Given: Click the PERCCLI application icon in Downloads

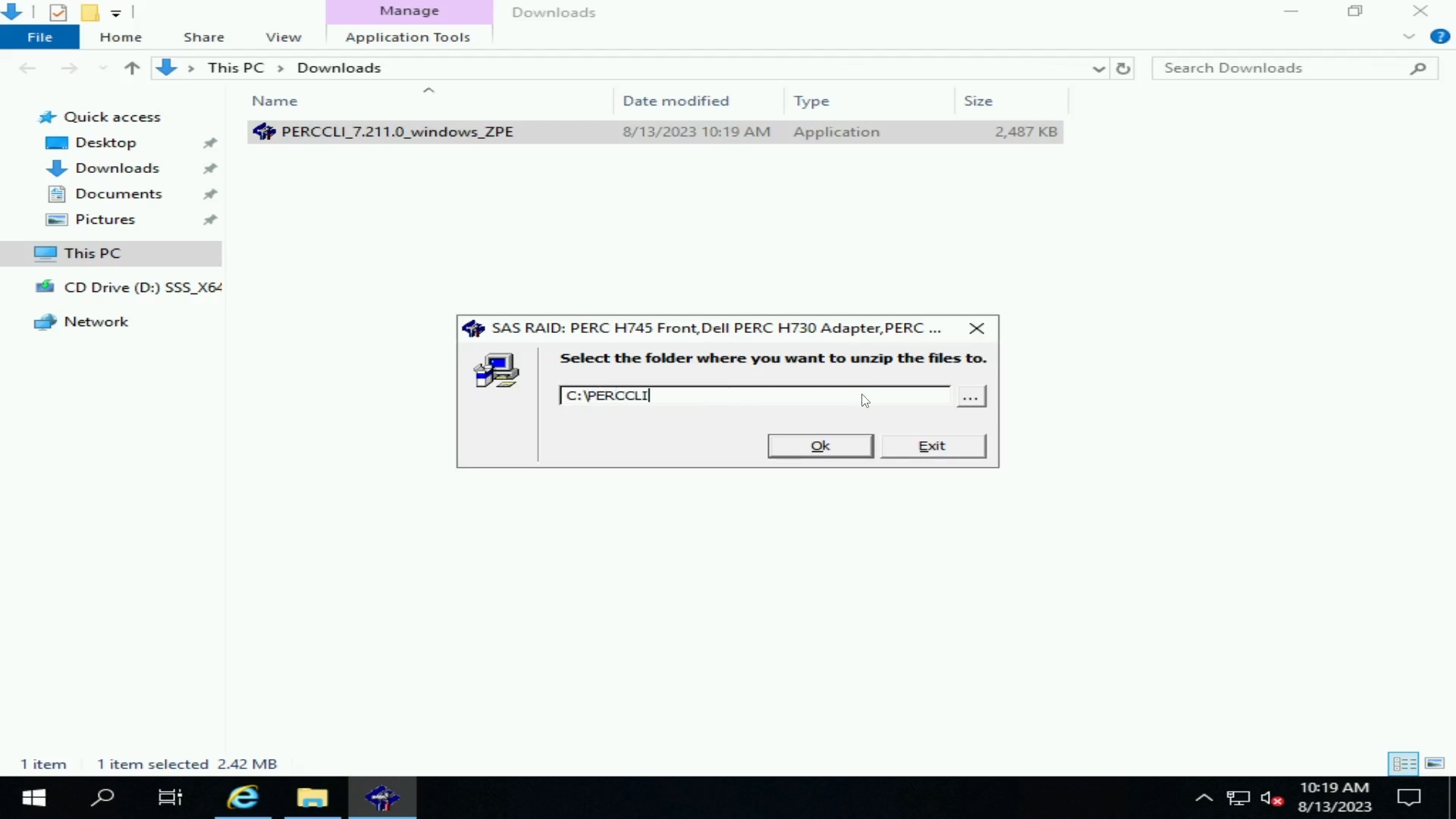Looking at the screenshot, I should pos(264,131).
